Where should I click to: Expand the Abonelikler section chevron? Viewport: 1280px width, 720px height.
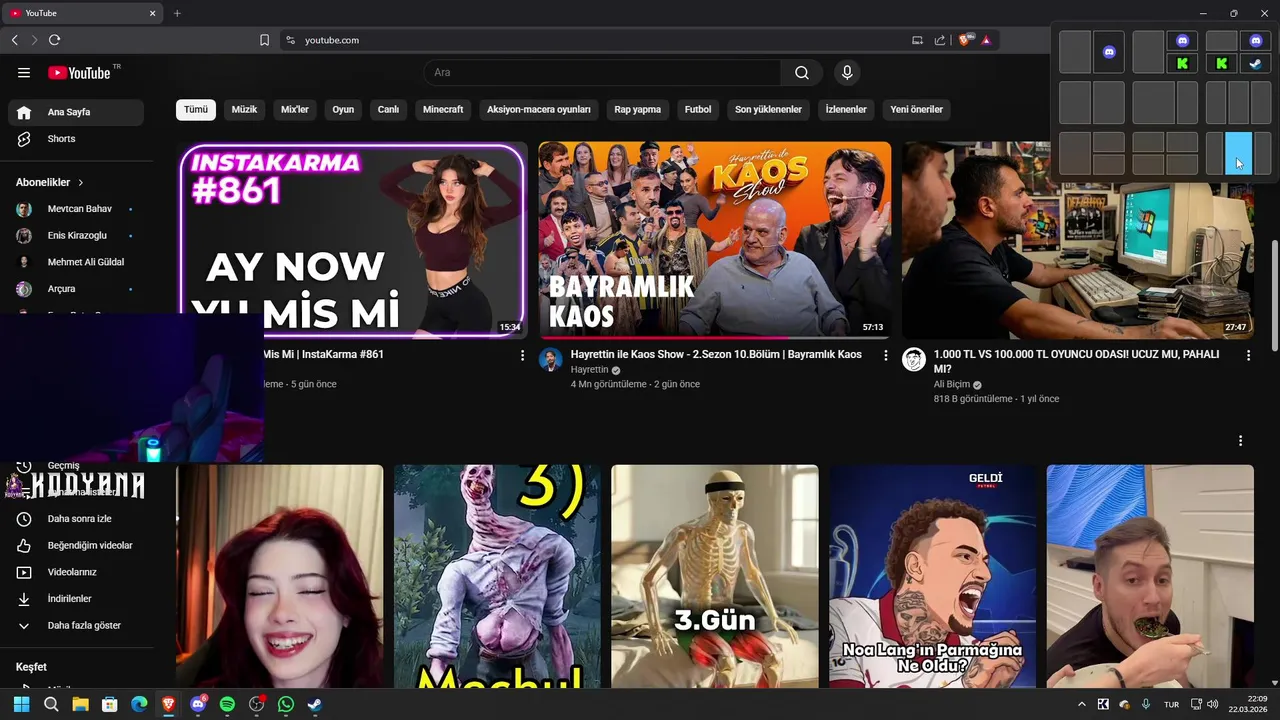81,183
